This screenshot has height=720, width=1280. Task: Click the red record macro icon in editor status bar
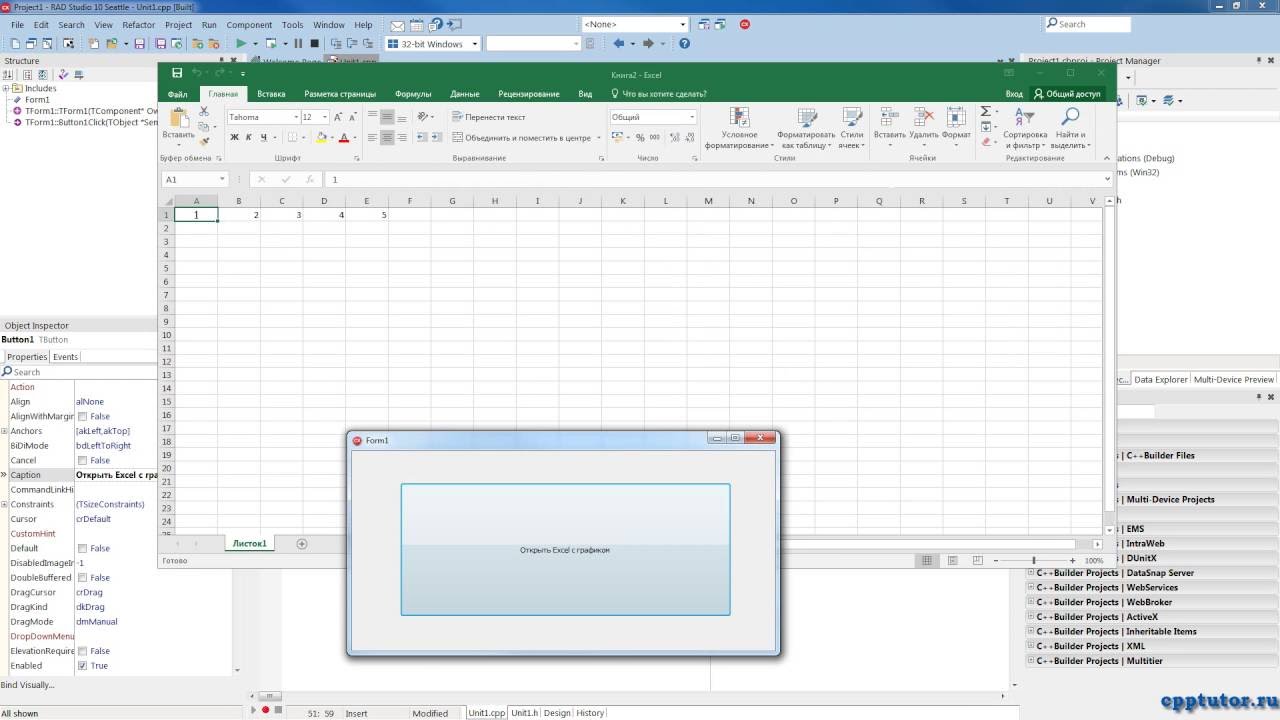(x=265, y=710)
